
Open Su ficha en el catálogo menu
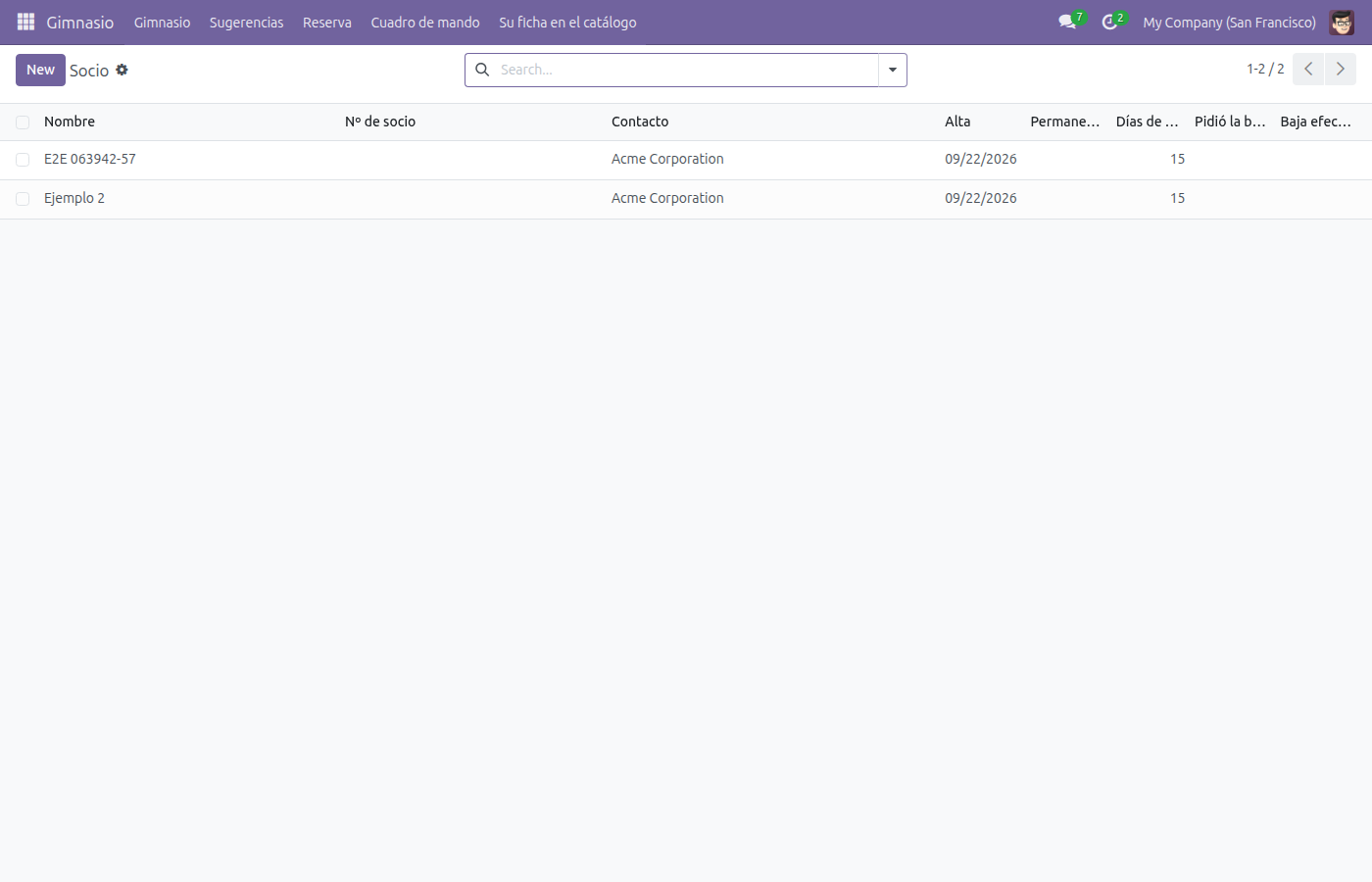(567, 22)
